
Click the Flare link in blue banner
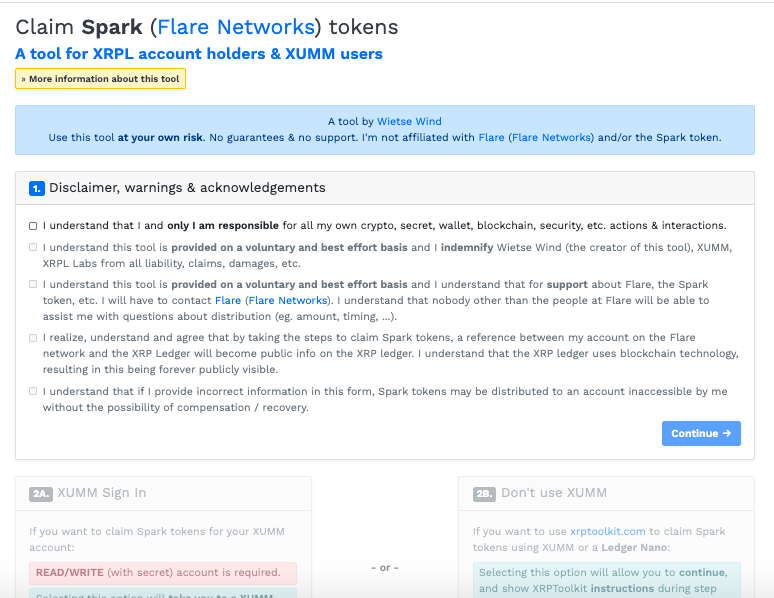coord(491,137)
